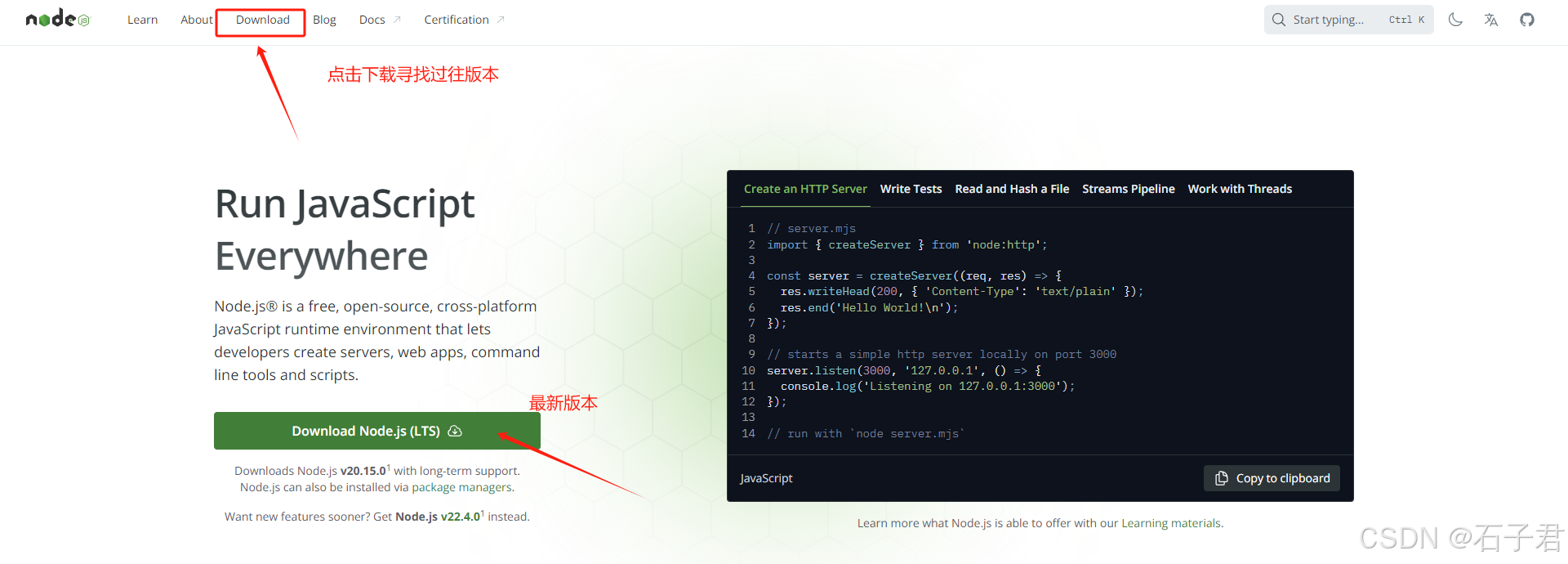This screenshot has width=1568, height=564.
Task: Switch to Work with Threads tab
Action: pyautogui.click(x=1240, y=189)
